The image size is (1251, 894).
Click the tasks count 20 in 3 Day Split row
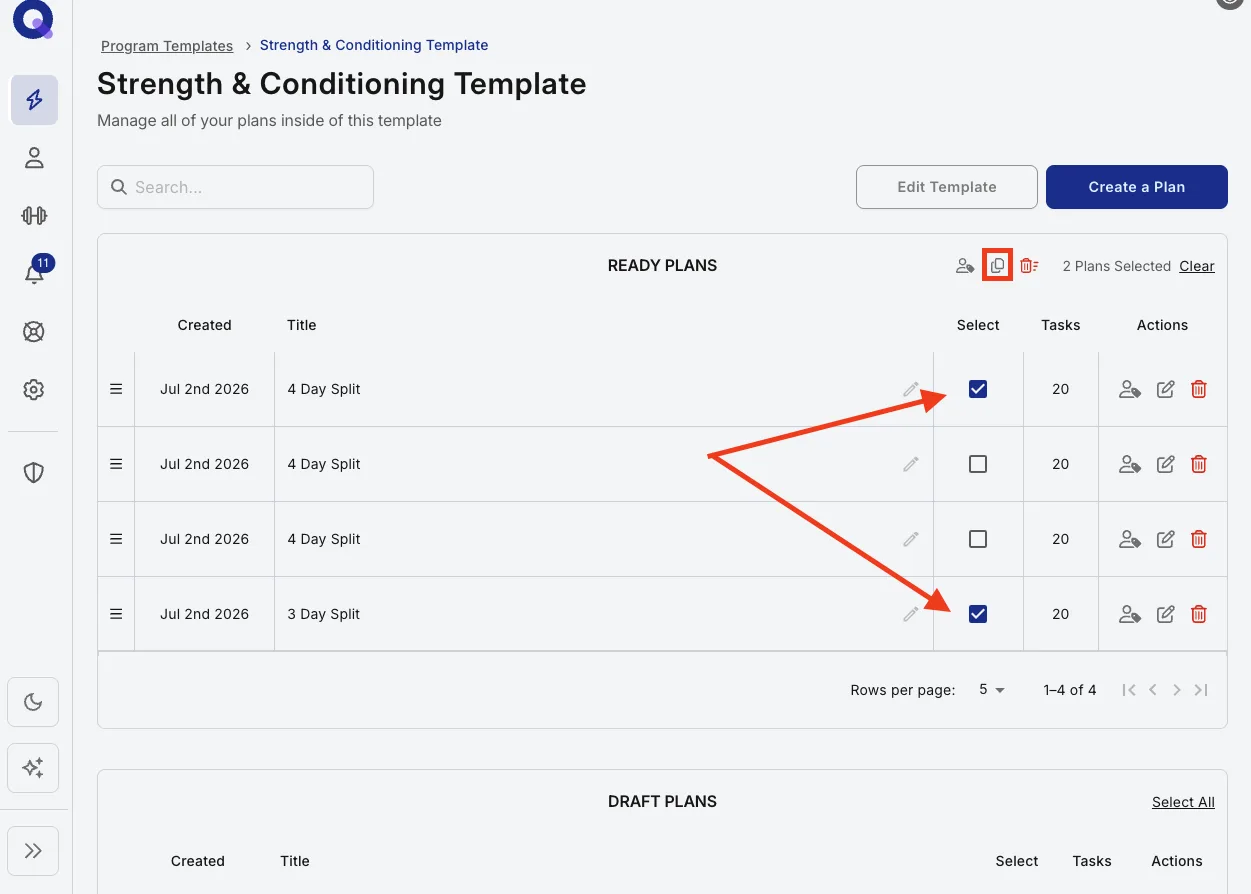click(1060, 614)
